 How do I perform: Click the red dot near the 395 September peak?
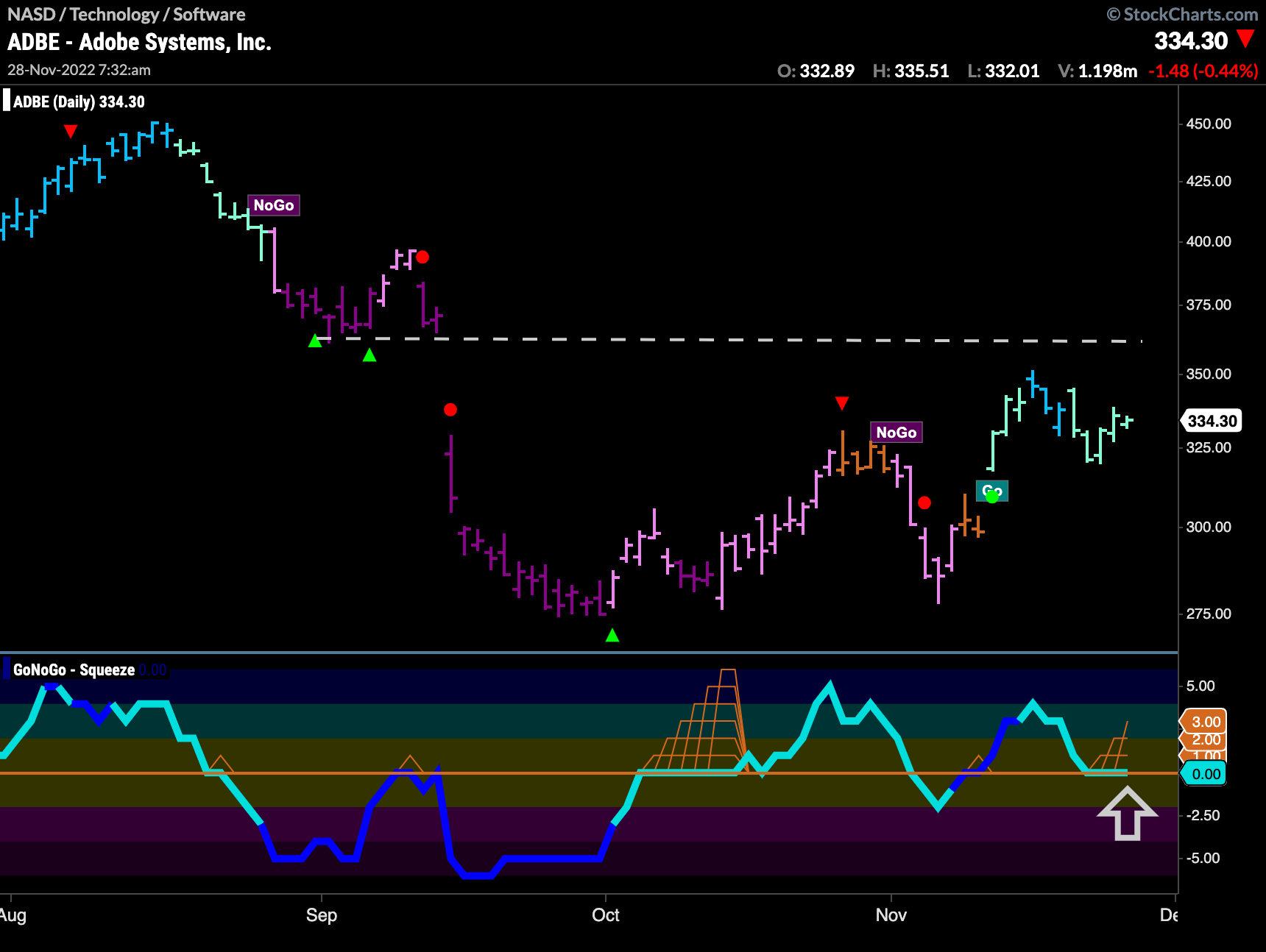click(422, 257)
